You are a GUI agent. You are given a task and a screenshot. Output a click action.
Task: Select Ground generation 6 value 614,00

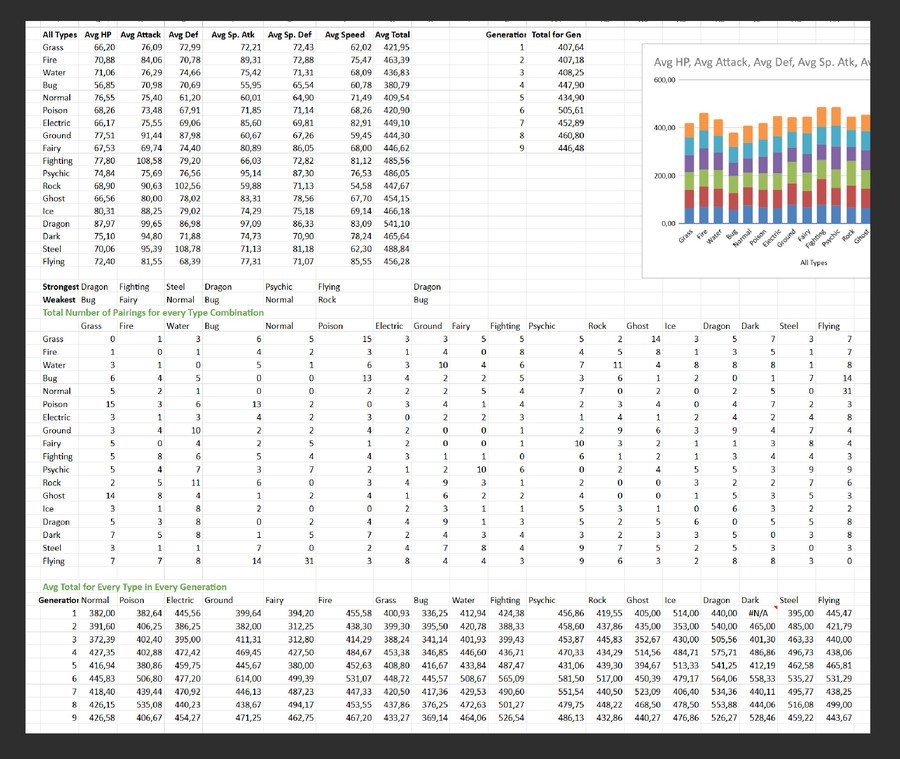point(248,679)
